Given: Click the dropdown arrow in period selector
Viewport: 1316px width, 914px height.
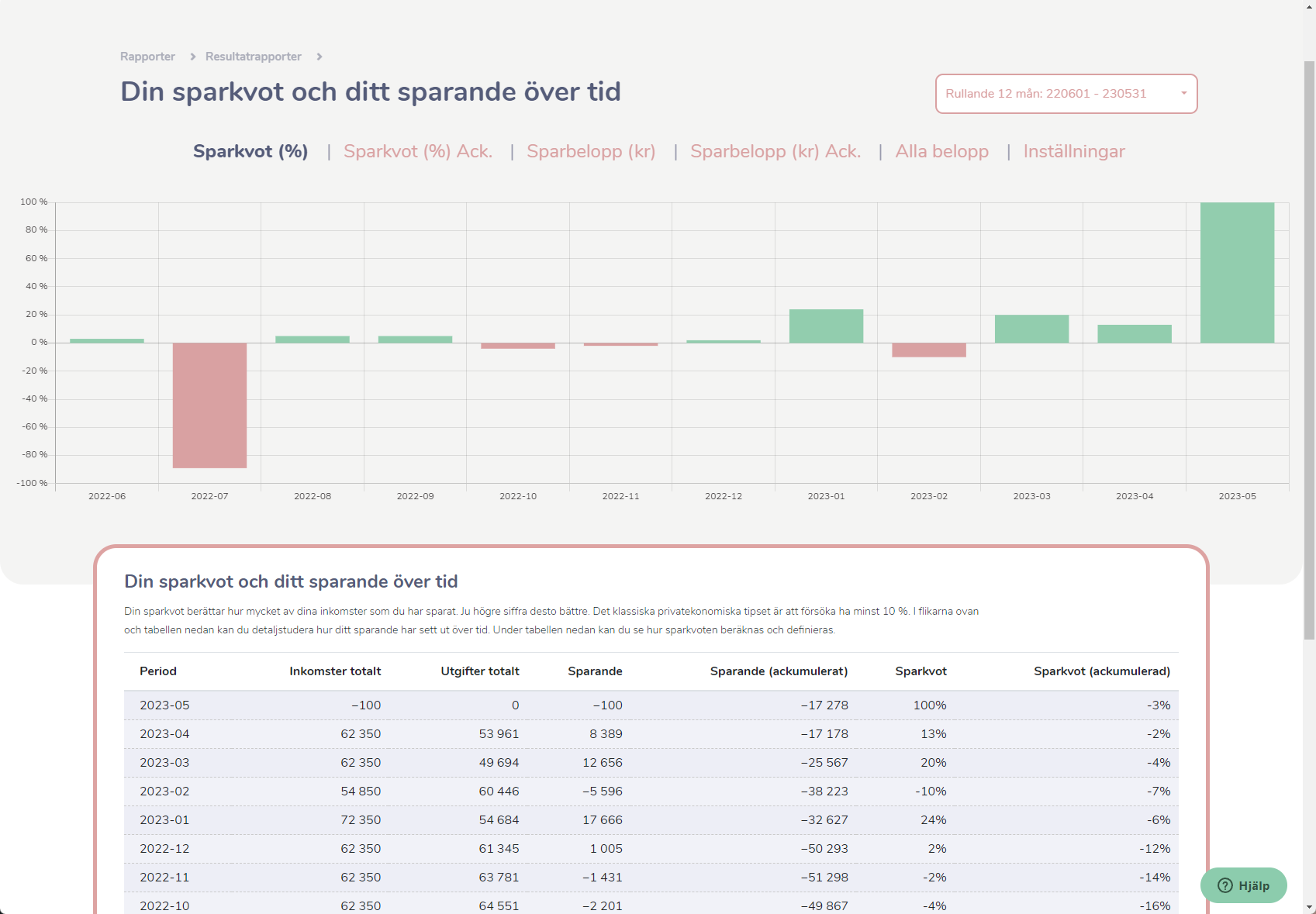Looking at the screenshot, I should pyautogui.click(x=1184, y=93).
